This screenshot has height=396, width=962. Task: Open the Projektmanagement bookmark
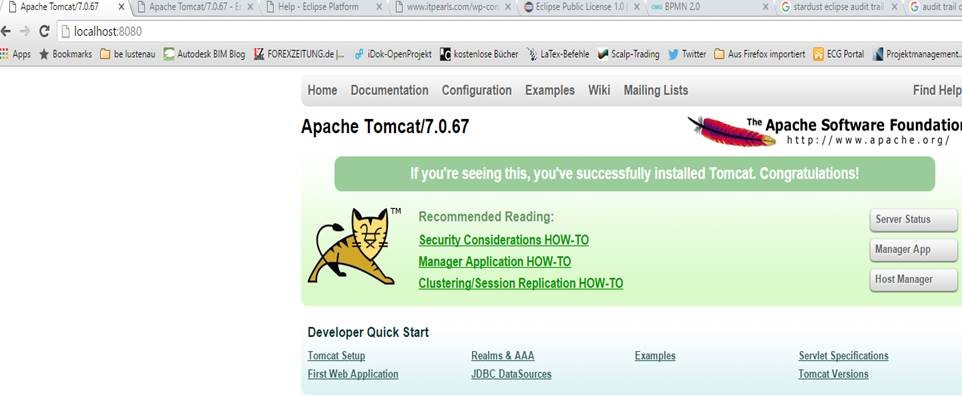(x=917, y=54)
